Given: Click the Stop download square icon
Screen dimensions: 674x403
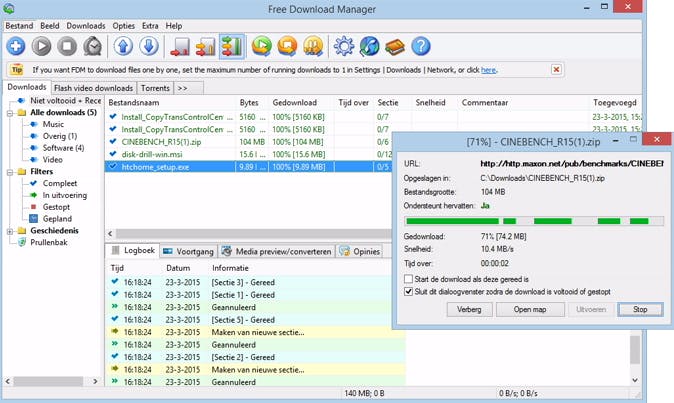Looking at the screenshot, I should [x=68, y=46].
